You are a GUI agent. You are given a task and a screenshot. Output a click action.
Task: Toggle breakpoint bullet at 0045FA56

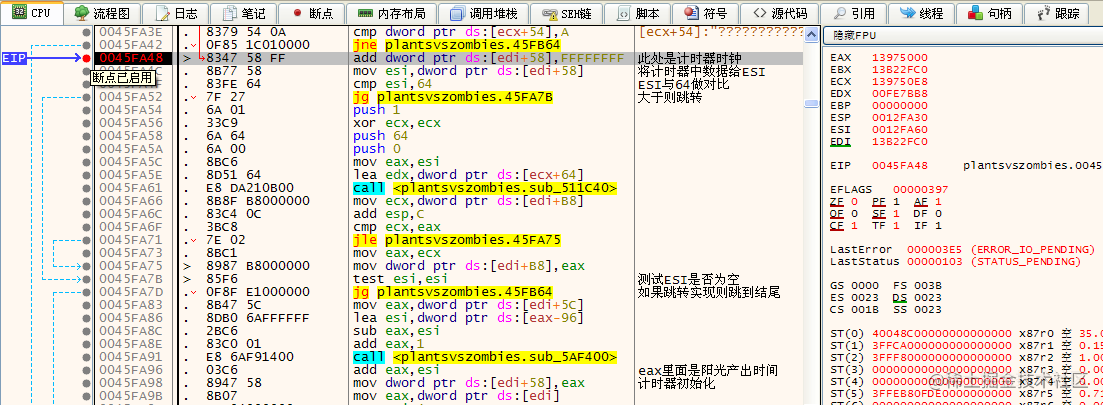pos(87,123)
